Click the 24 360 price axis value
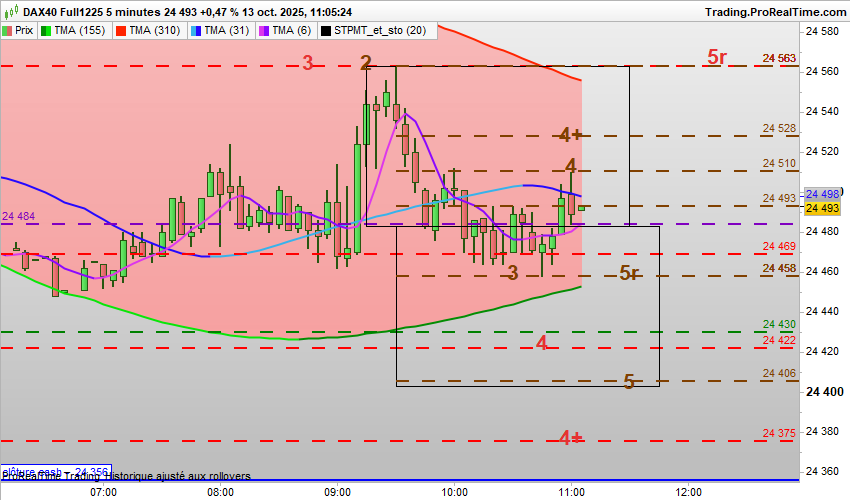This screenshot has width=850, height=500. (822, 471)
